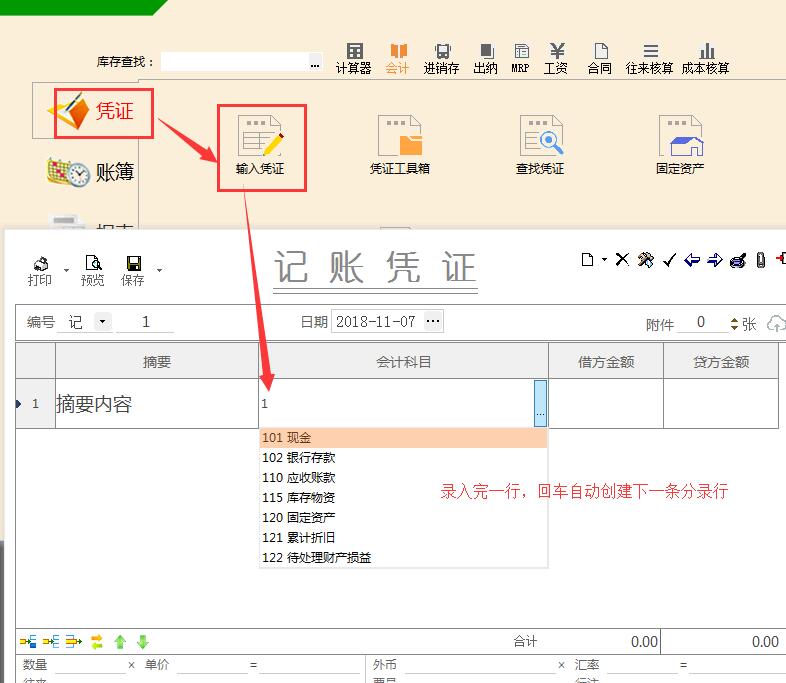Open the date picker next to 2018-11-07
The width and height of the screenshot is (786, 683).
[433, 322]
